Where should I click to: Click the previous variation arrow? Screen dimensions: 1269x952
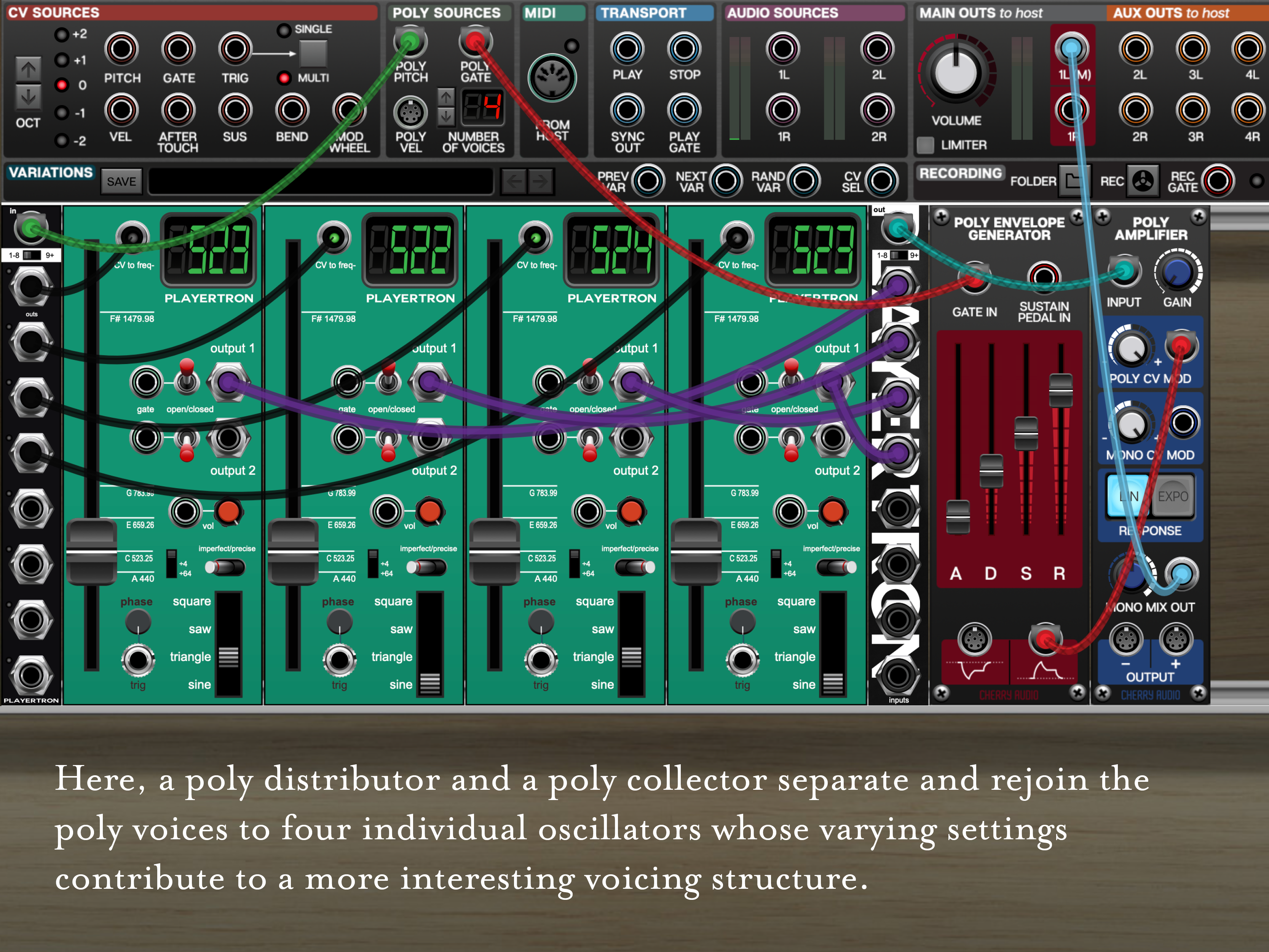514,182
